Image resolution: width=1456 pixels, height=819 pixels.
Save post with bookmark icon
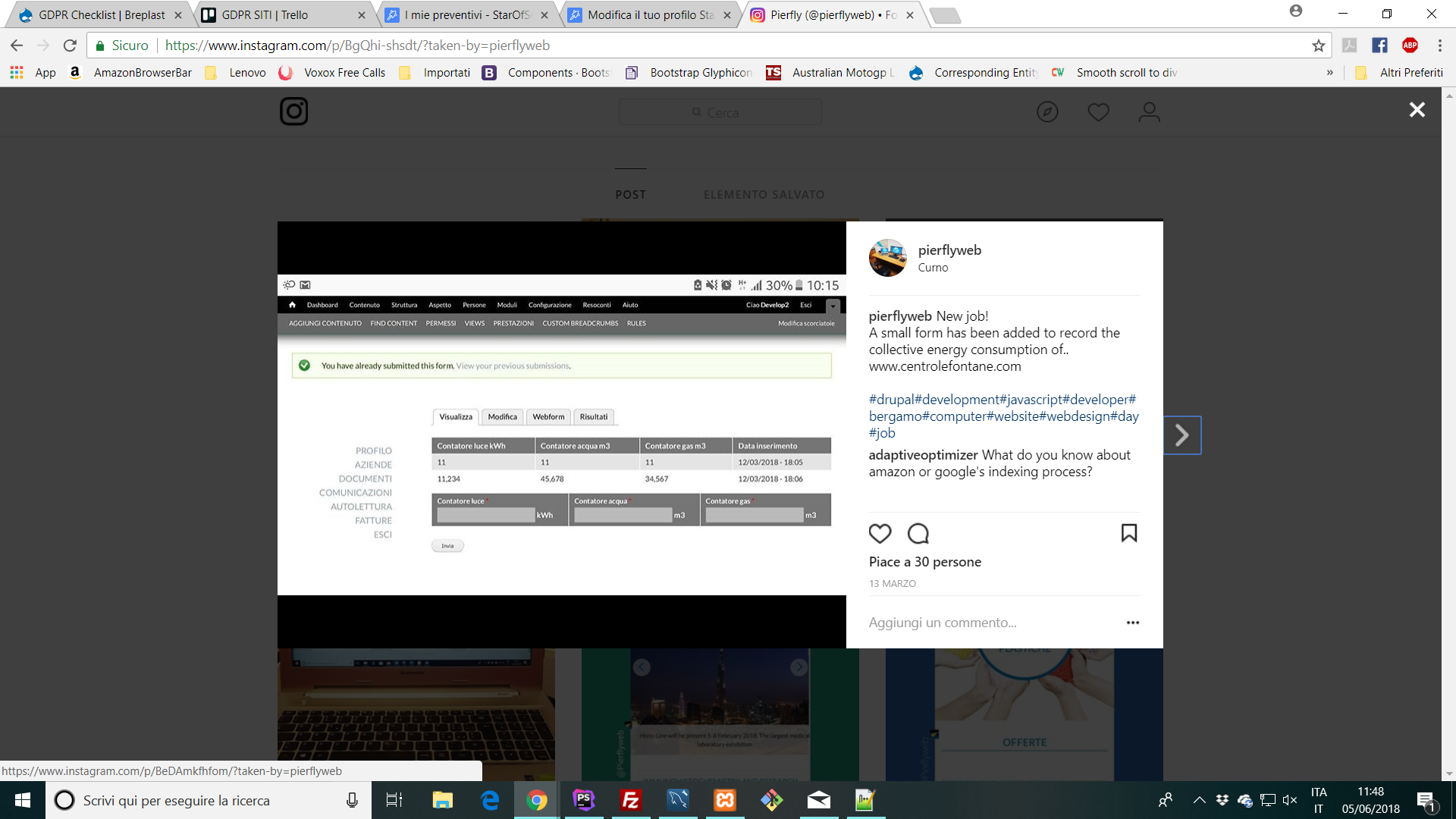tap(1128, 533)
